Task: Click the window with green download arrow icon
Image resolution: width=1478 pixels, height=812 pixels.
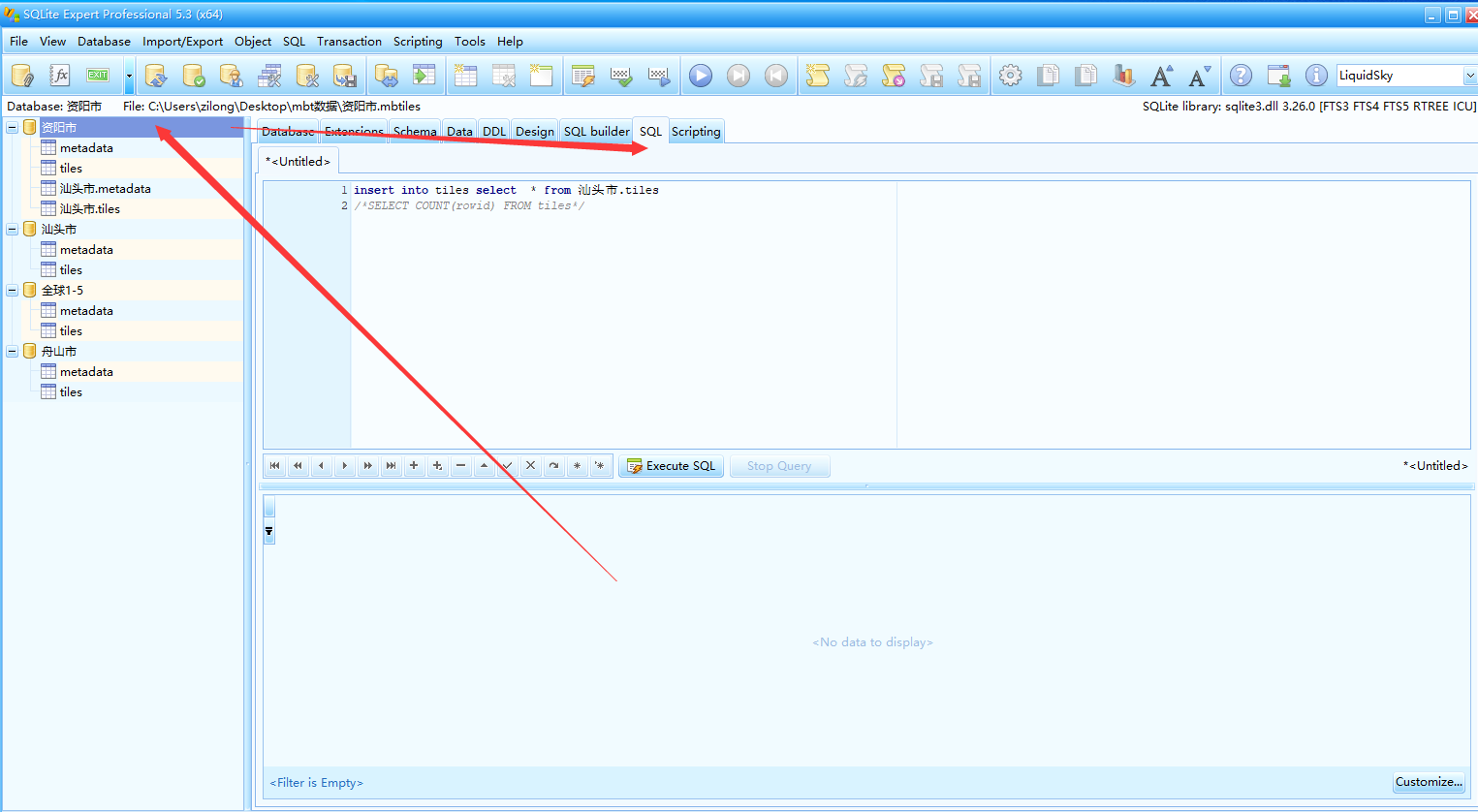Action: [1279, 76]
